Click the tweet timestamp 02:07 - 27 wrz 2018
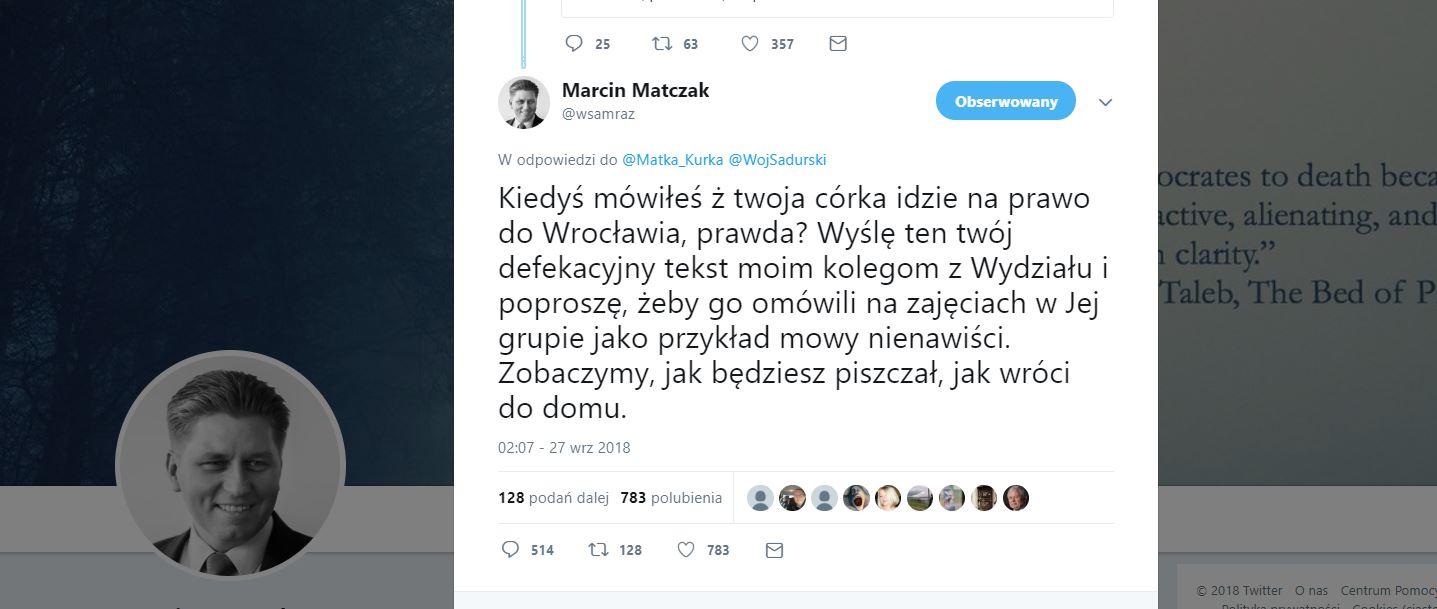 point(564,447)
